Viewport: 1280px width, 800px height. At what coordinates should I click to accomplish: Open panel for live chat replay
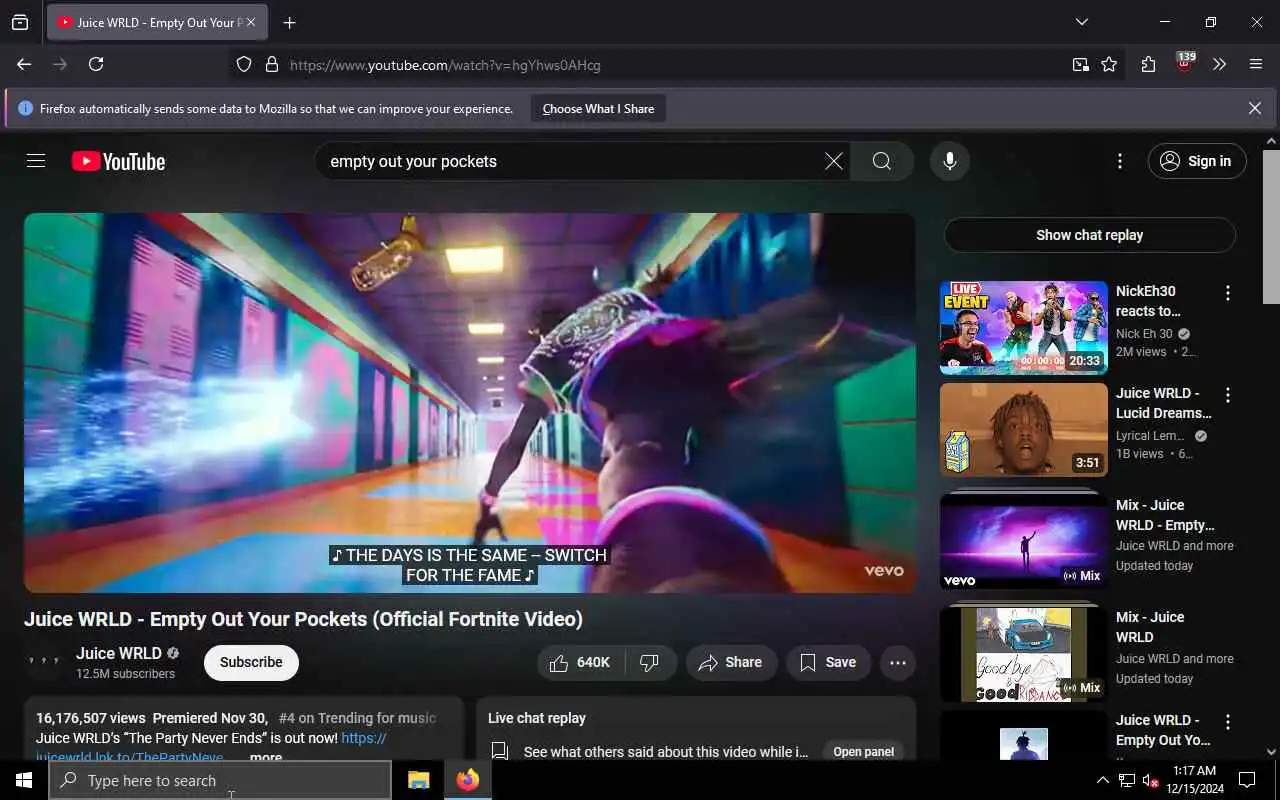tap(863, 752)
